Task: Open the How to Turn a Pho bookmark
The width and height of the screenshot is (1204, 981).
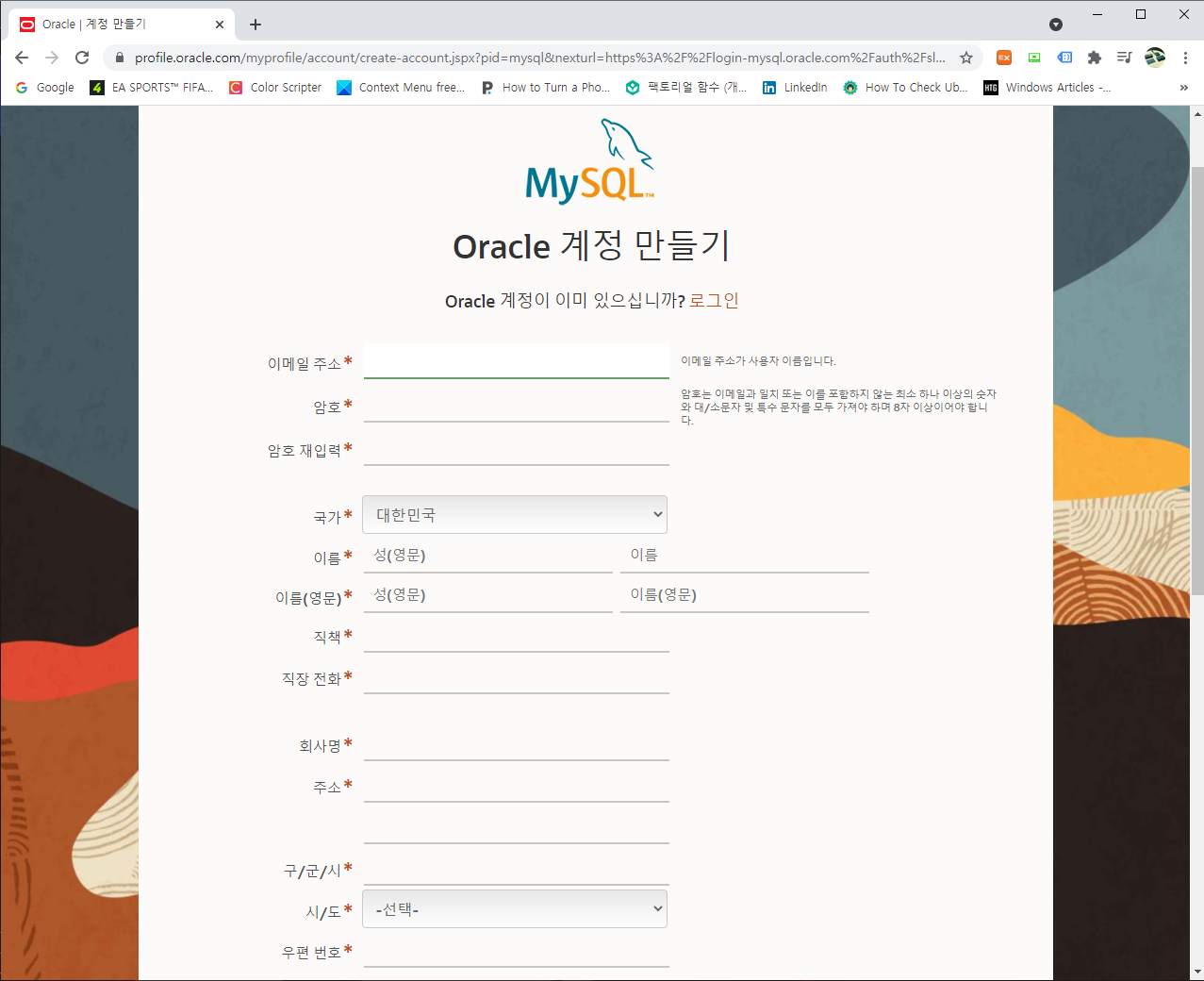Action: tap(545, 88)
